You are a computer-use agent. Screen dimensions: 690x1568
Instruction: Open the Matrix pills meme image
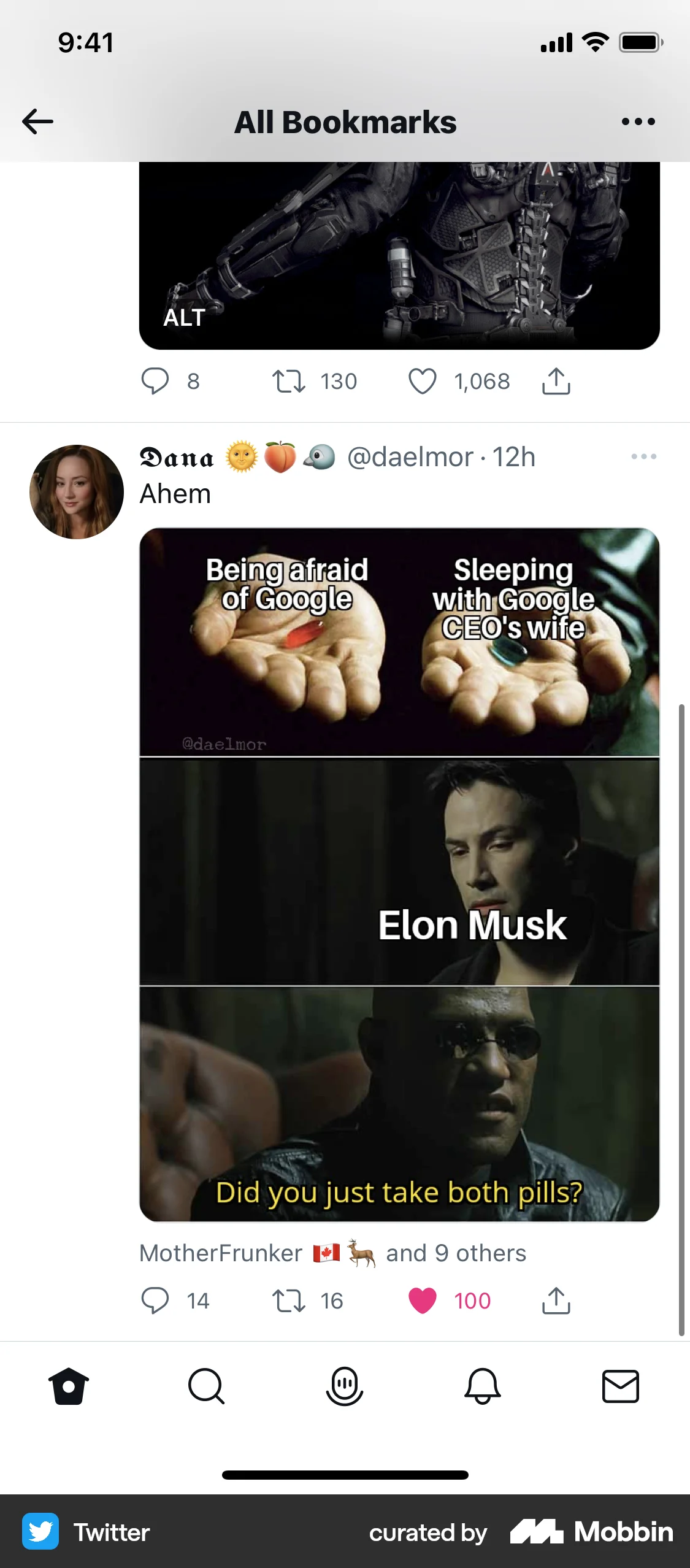coord(399,874)
